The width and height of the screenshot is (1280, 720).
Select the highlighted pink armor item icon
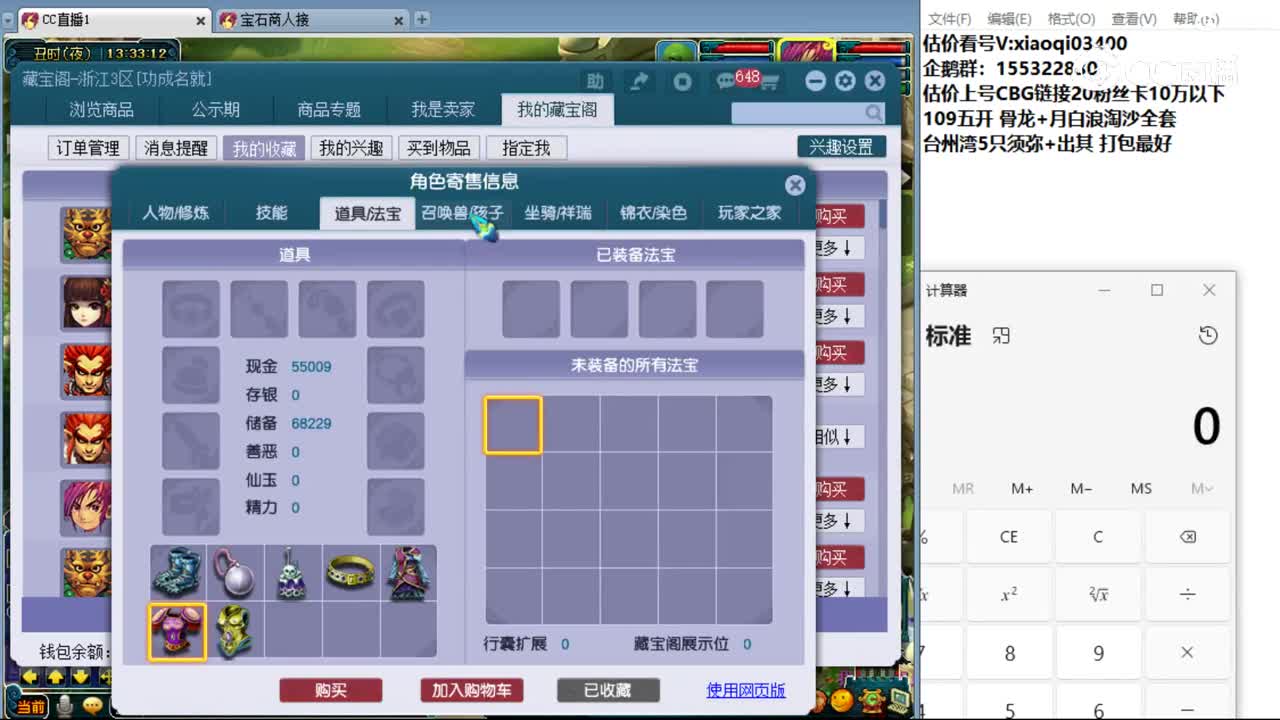tap(177, 631)
